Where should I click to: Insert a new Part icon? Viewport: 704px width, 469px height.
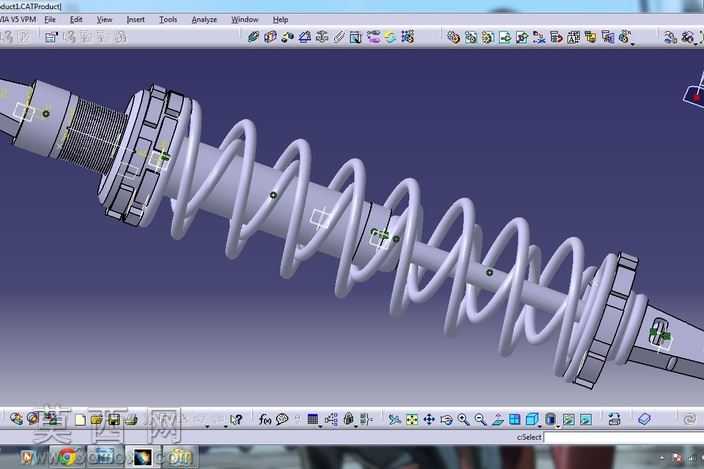pos(488,38)
